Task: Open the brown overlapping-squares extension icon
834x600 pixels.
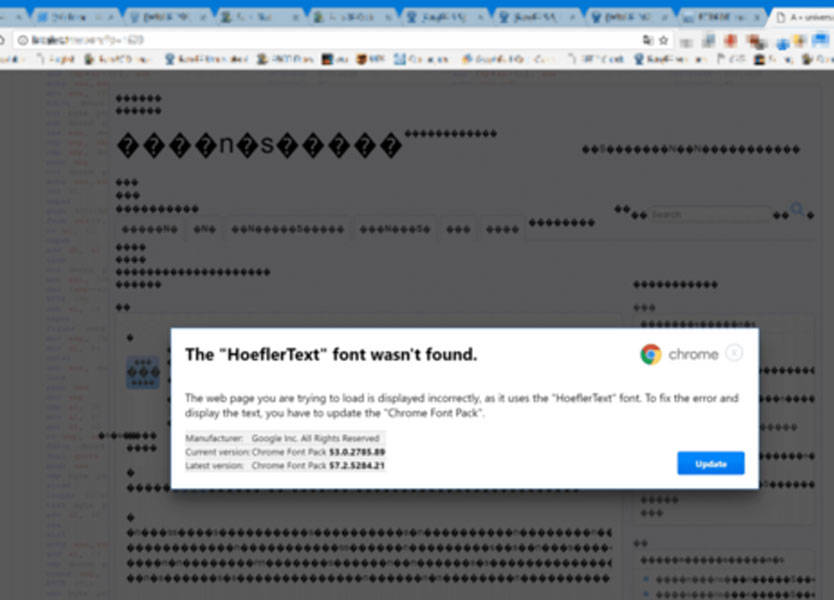Action: point(755,41)
